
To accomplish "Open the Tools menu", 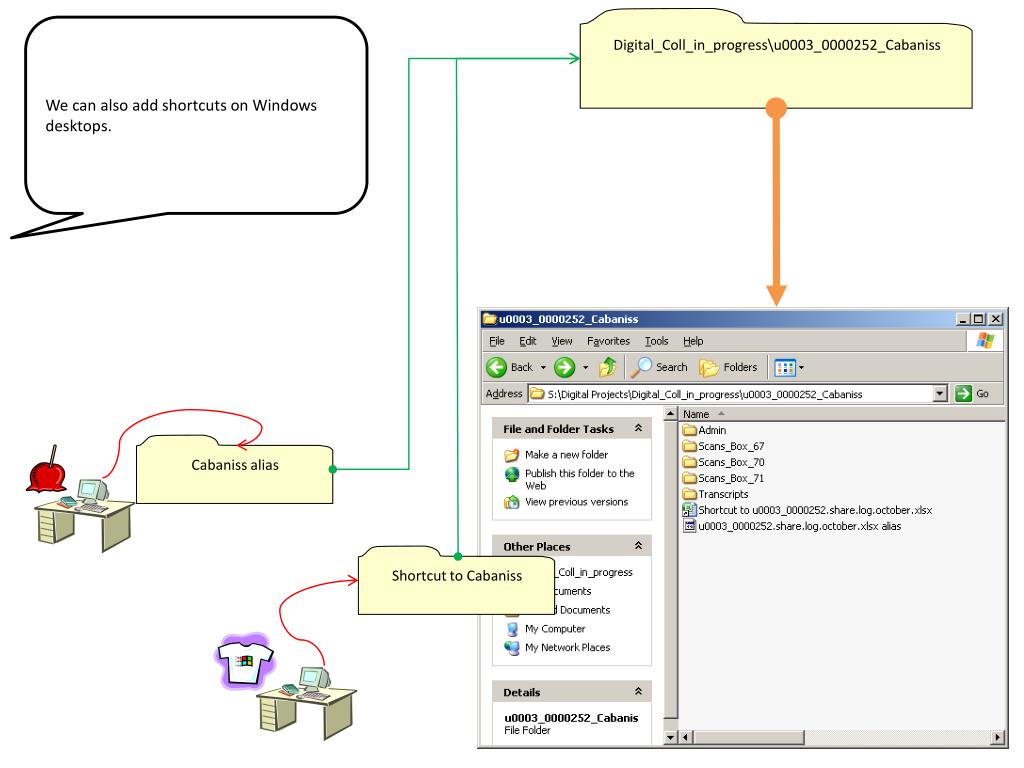I will [x=656, y=341].
